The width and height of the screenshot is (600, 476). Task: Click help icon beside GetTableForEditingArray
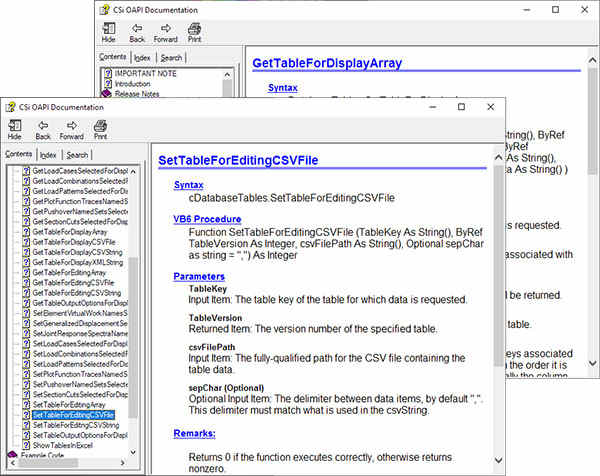(26, 272)
